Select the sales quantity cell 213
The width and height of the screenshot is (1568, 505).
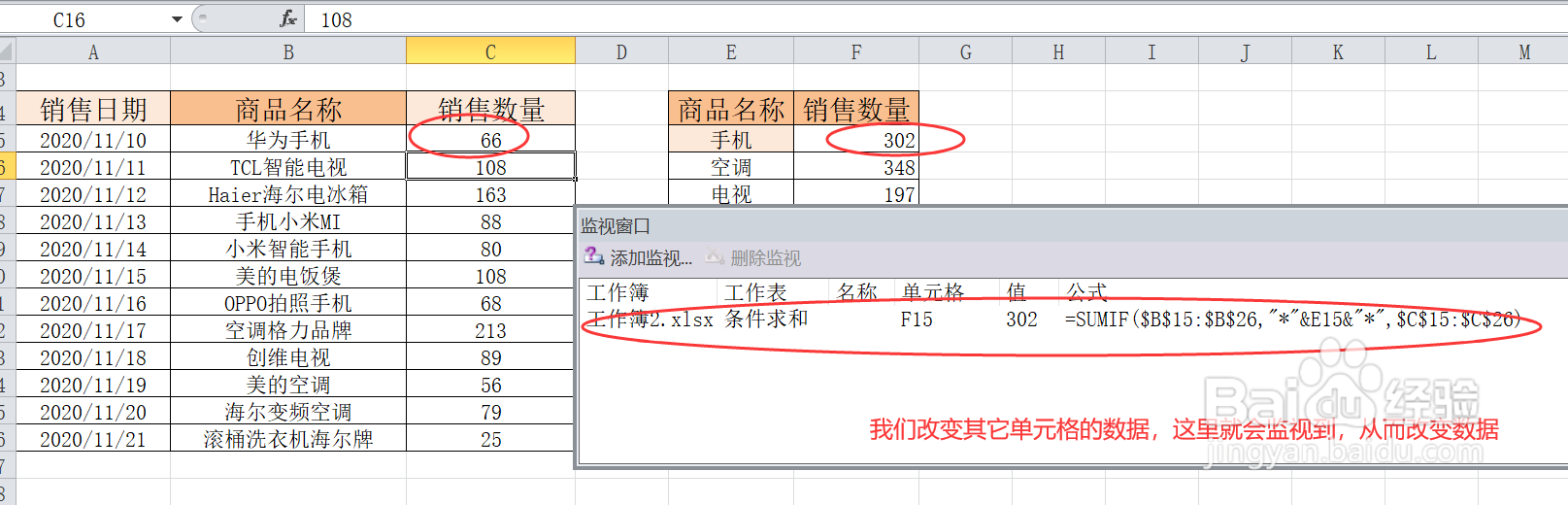(490, 330)
